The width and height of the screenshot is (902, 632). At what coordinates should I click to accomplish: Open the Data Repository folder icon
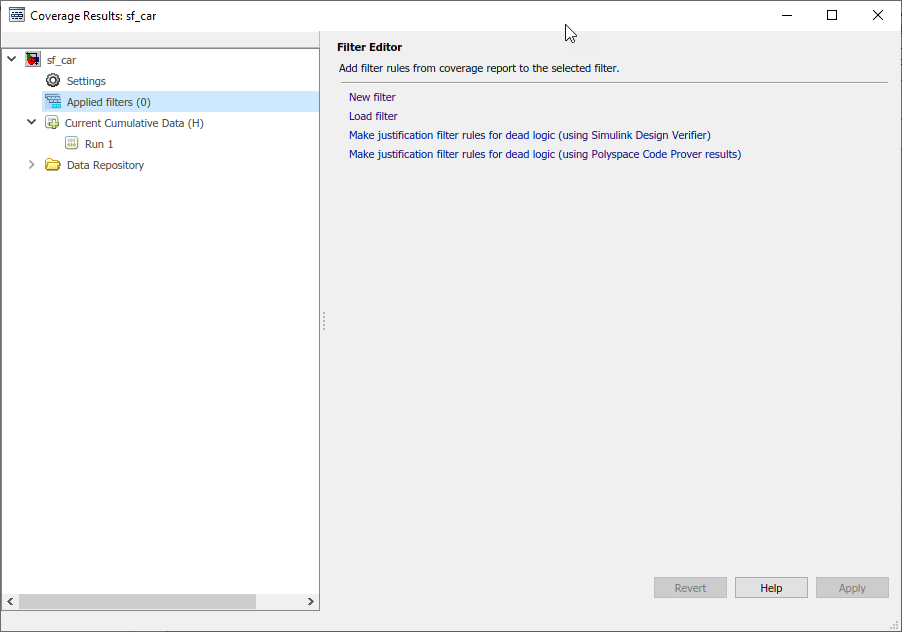[53, 163]
